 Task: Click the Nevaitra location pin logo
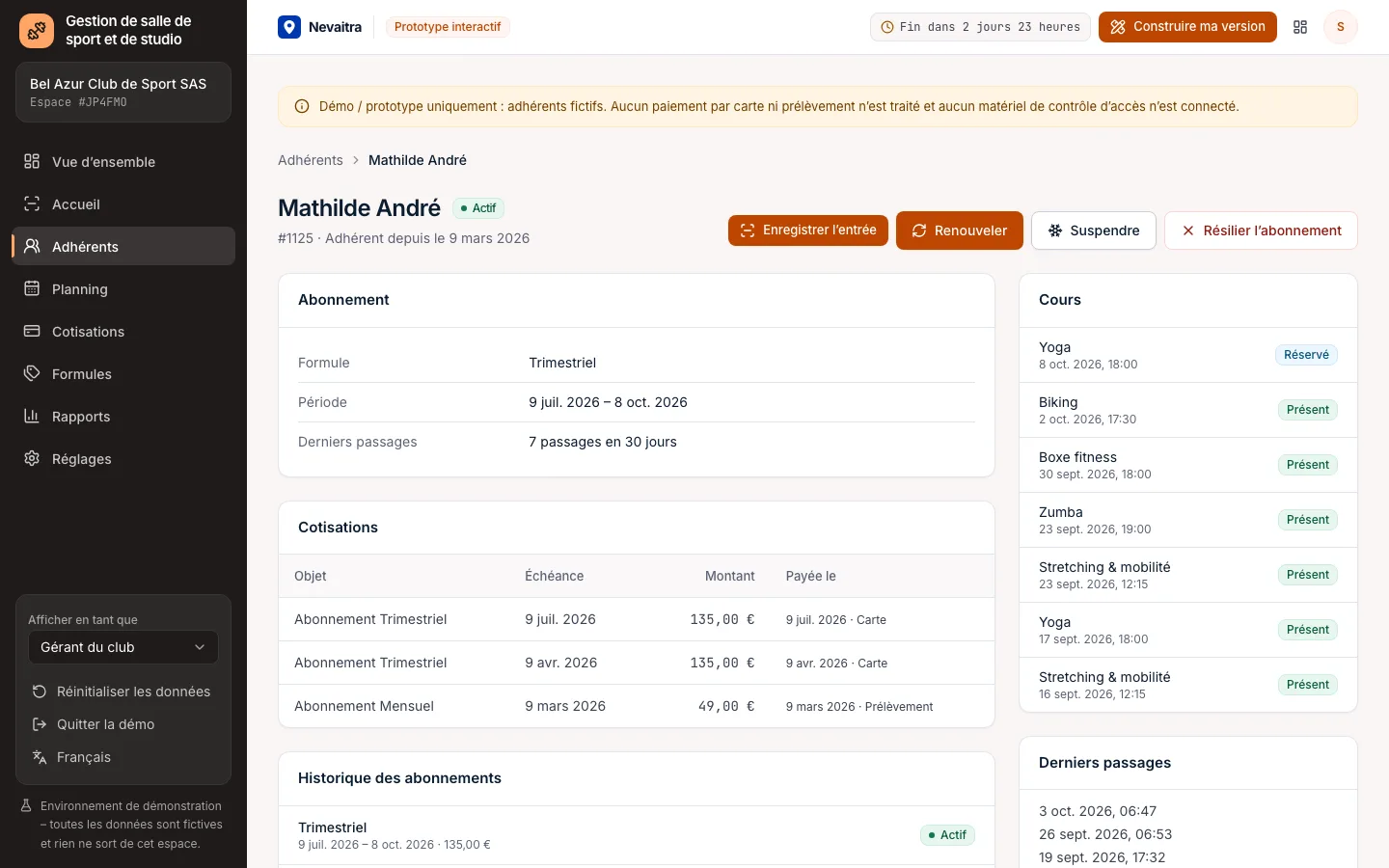[289, 27]
